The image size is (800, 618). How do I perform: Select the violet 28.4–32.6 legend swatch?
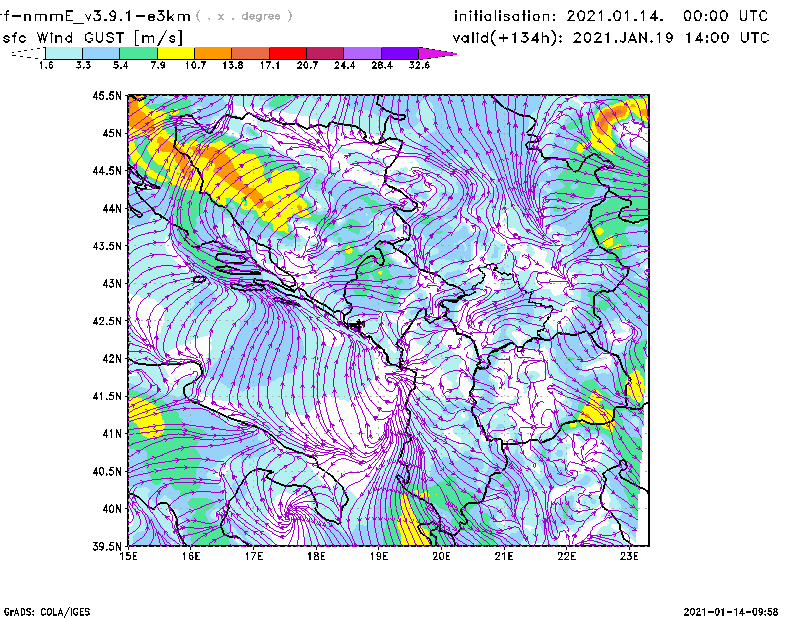400,53
